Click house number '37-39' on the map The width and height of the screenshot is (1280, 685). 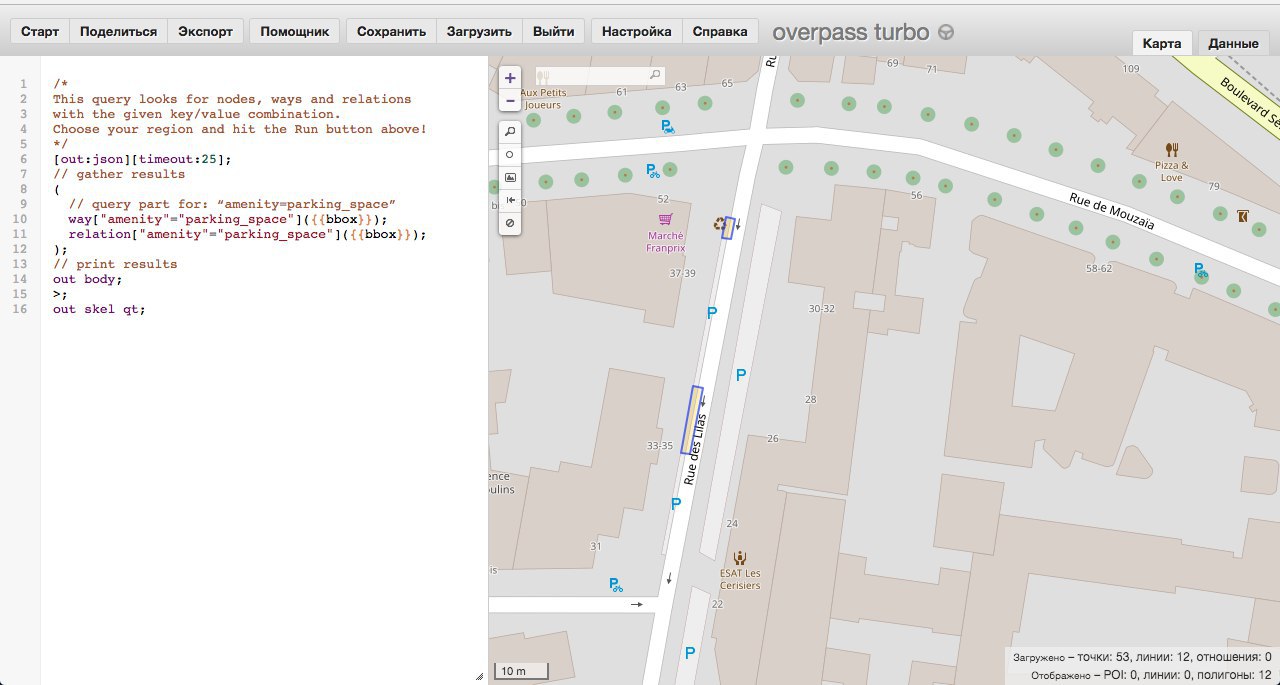682,272
